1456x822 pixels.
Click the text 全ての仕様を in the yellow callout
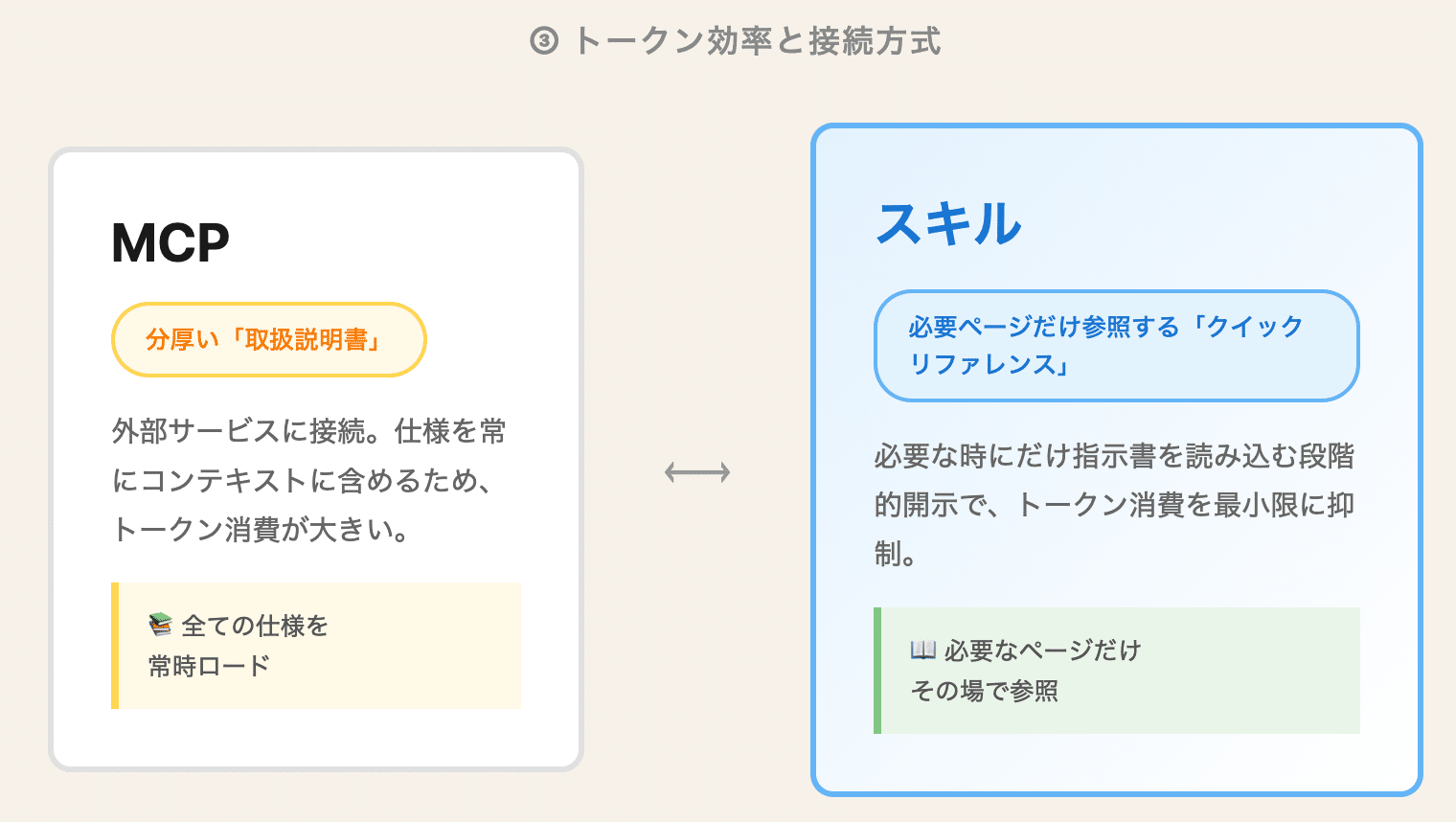coord(255,627)
